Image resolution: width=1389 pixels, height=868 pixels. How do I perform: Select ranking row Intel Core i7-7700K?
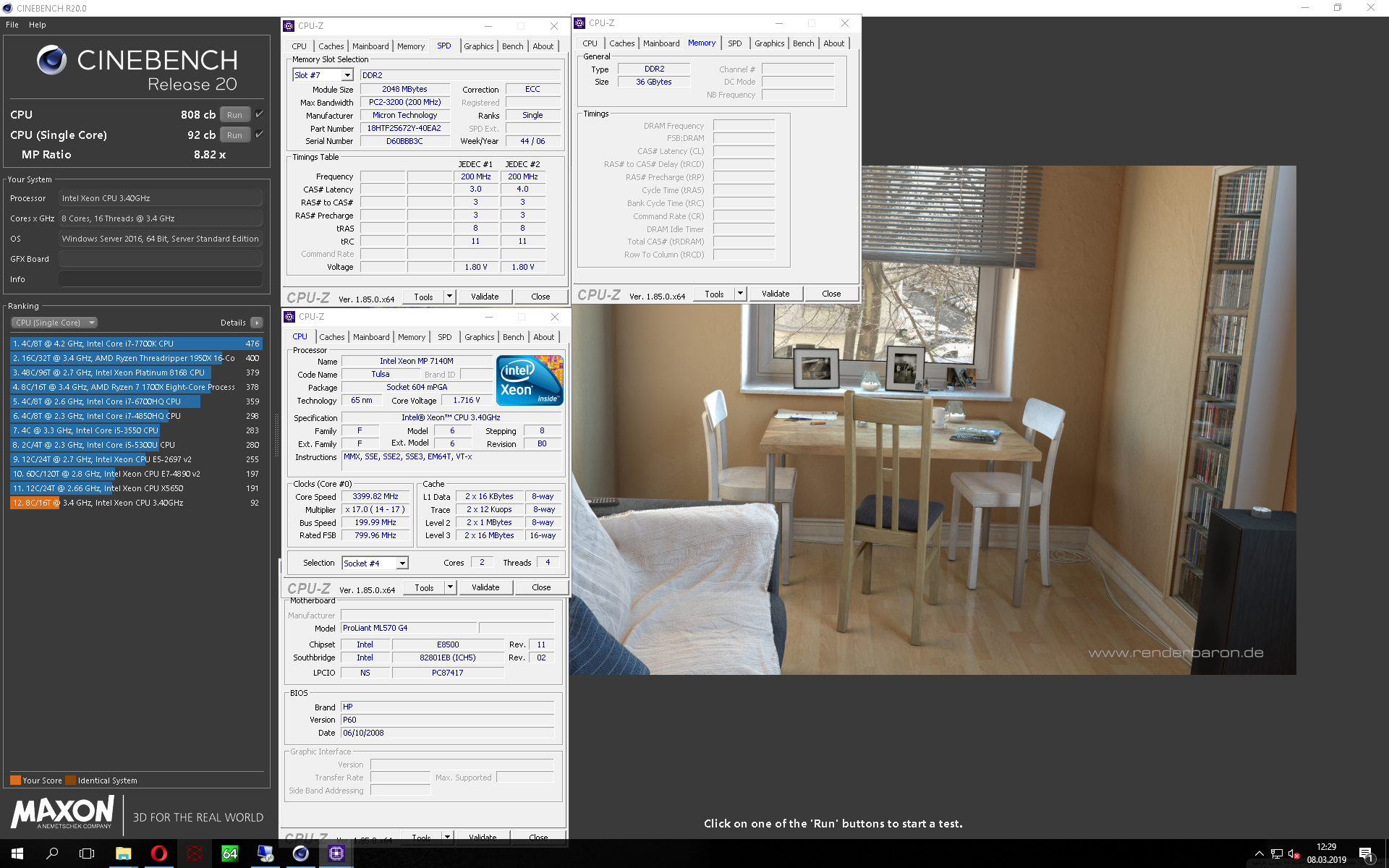(x=136, y=344)
